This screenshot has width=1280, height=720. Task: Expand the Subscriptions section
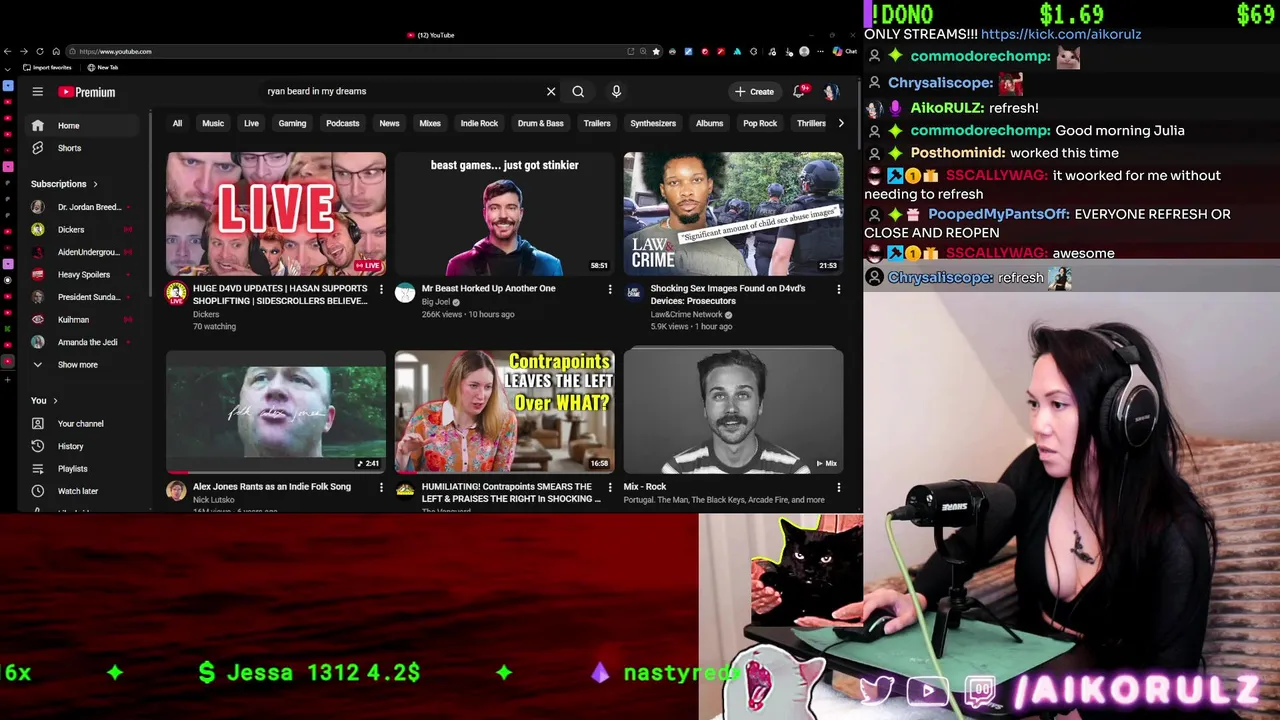(x=64, y=184)
